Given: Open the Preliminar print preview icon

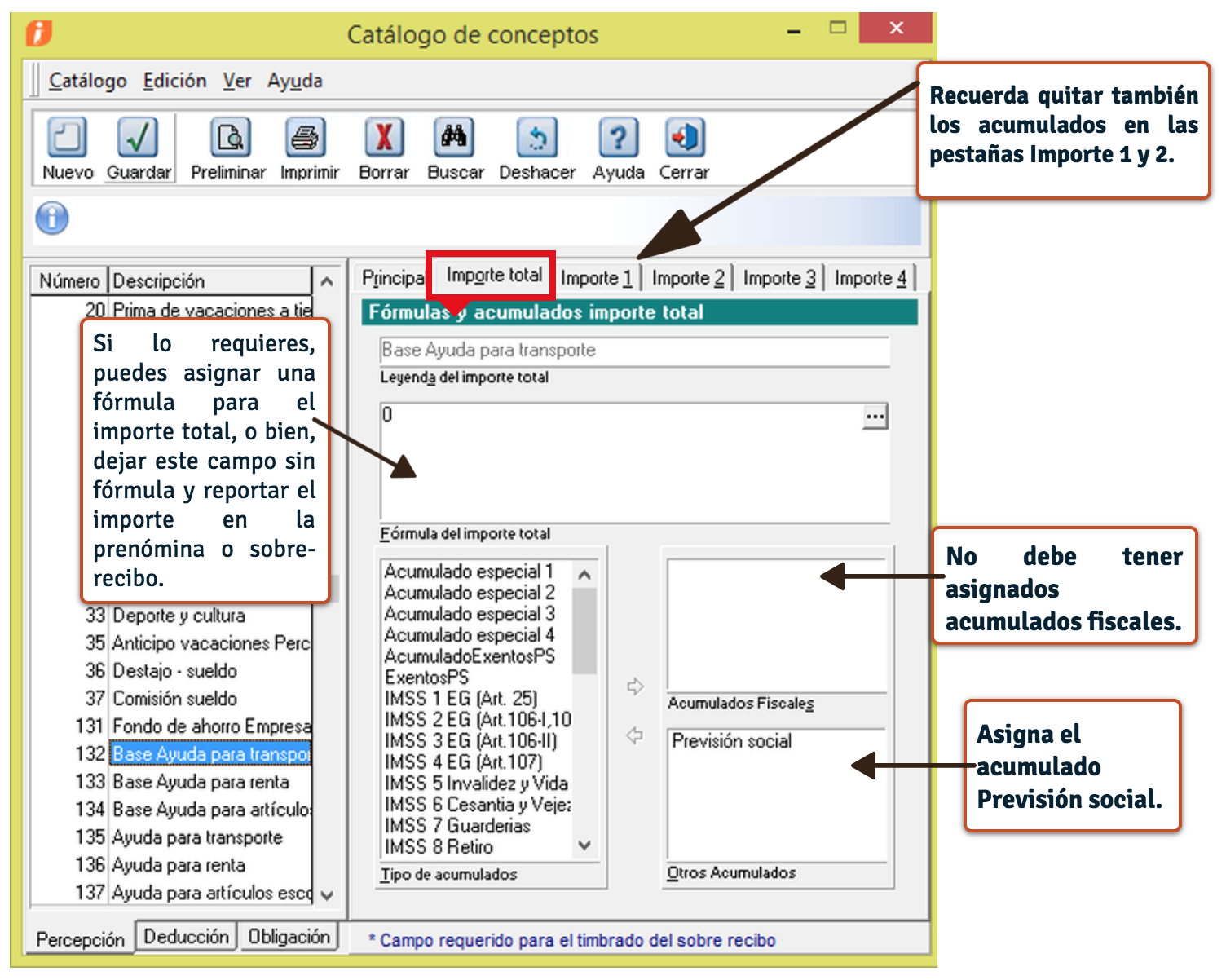Looking at the screenshot, I should coord(229,139).
